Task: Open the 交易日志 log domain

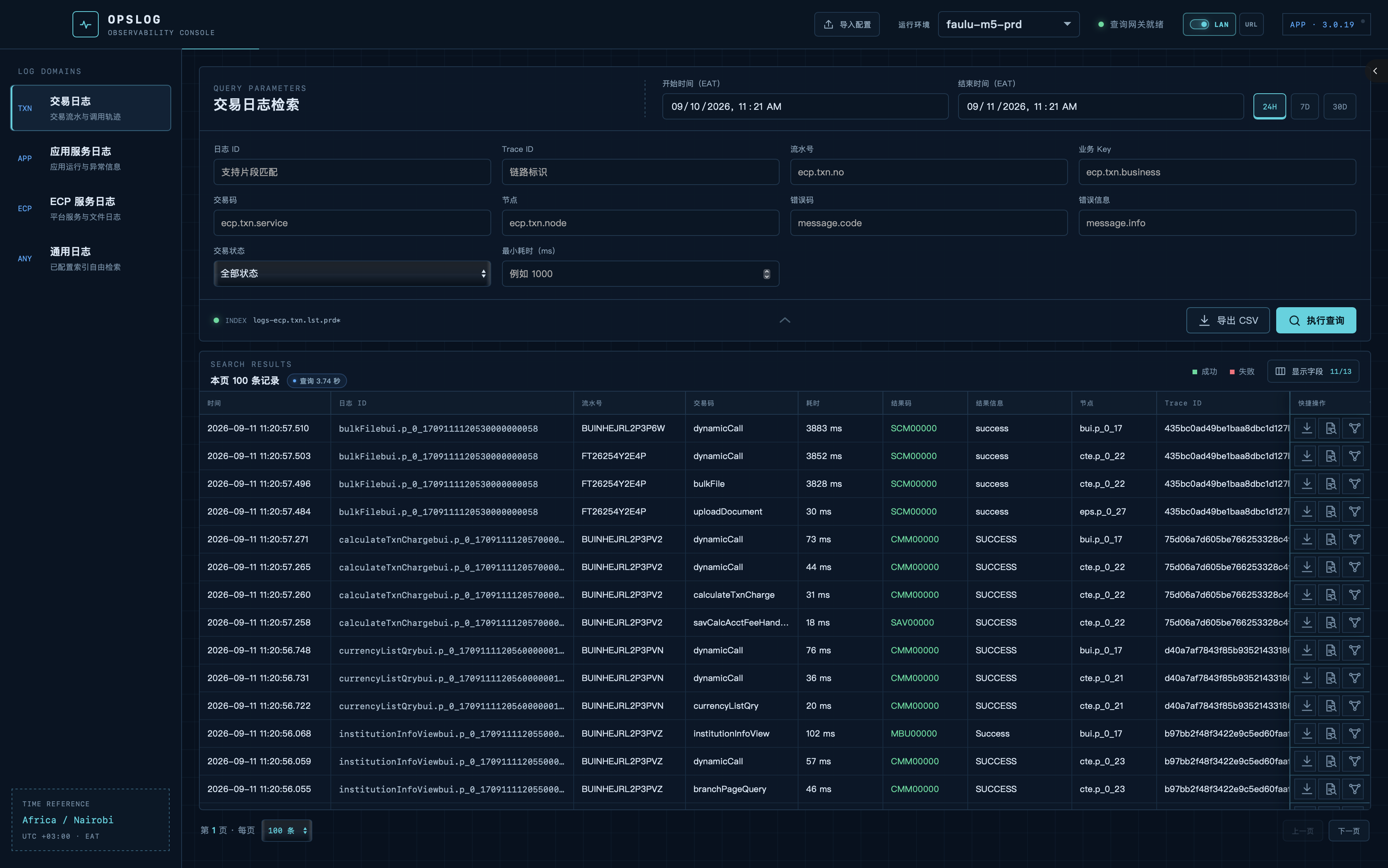Action: pyautogui.click(x=91, y=108)
